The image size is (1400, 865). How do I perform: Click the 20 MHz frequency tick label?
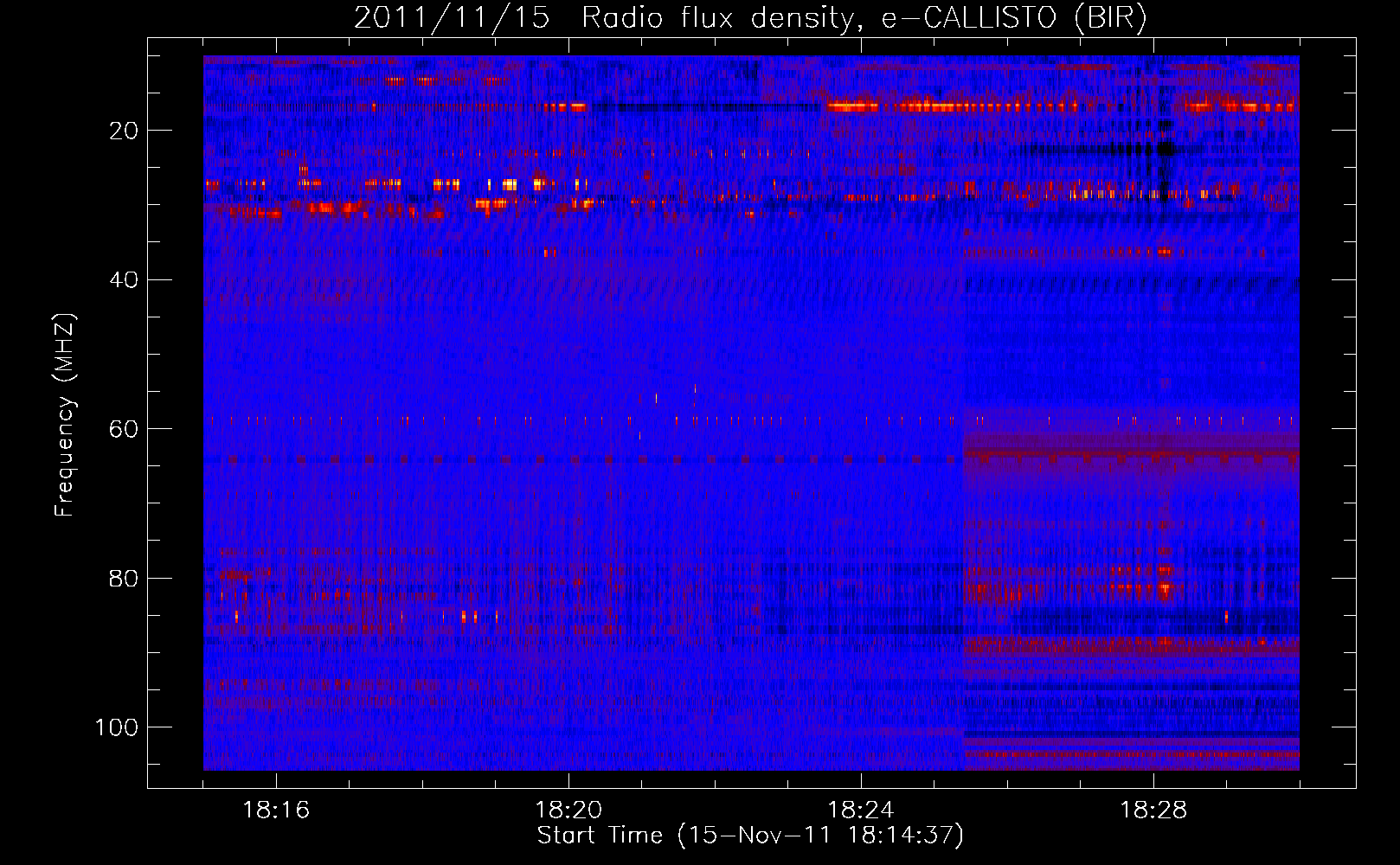(124, 131)
